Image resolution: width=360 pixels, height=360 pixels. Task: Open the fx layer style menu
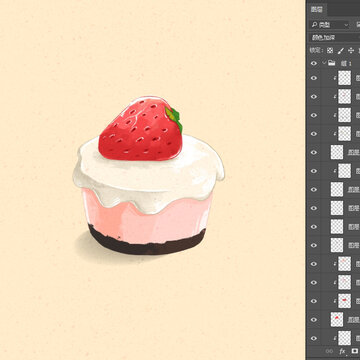click(x=342, y=351)
